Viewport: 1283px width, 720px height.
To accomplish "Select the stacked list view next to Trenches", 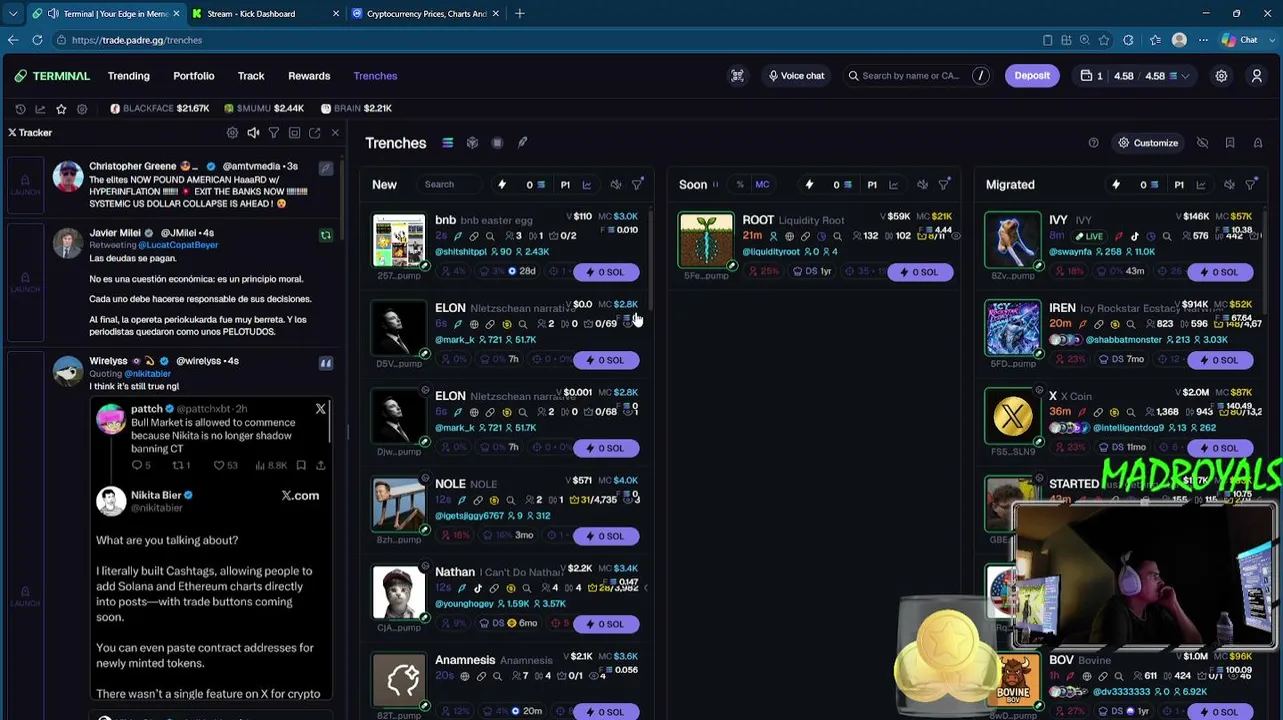I will 448,143.
